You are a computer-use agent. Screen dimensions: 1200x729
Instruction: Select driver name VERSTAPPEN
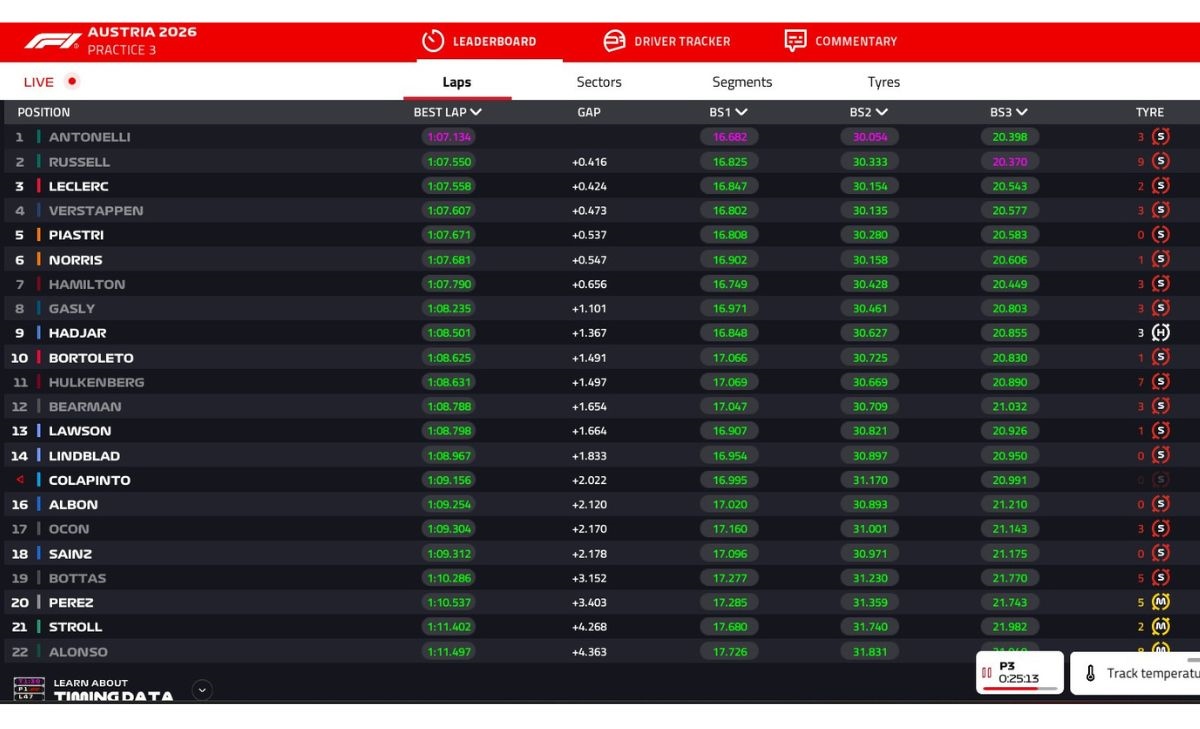[96, 210]
